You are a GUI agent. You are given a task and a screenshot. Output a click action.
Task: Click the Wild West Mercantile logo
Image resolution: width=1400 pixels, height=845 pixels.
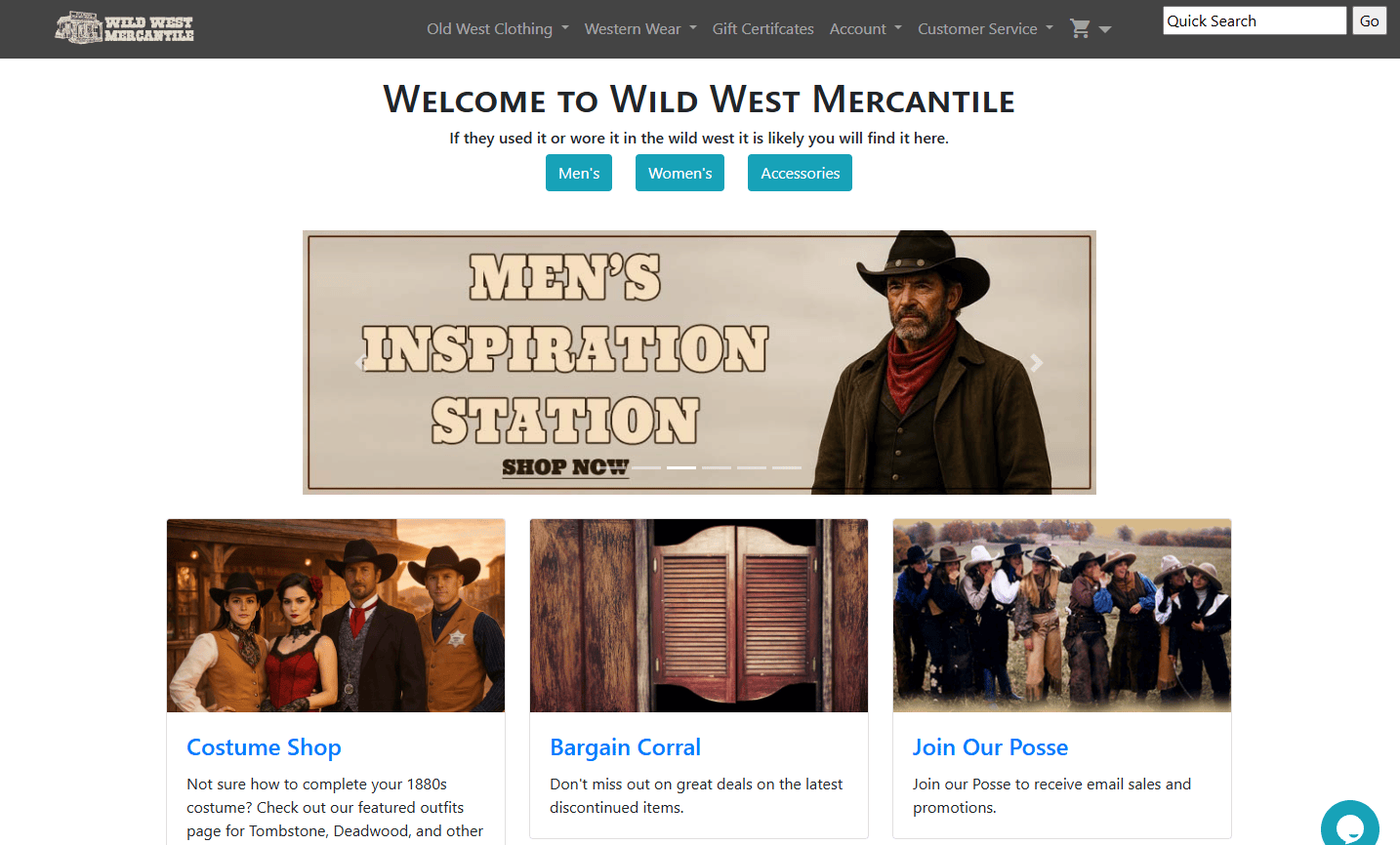tap(123, 26)
